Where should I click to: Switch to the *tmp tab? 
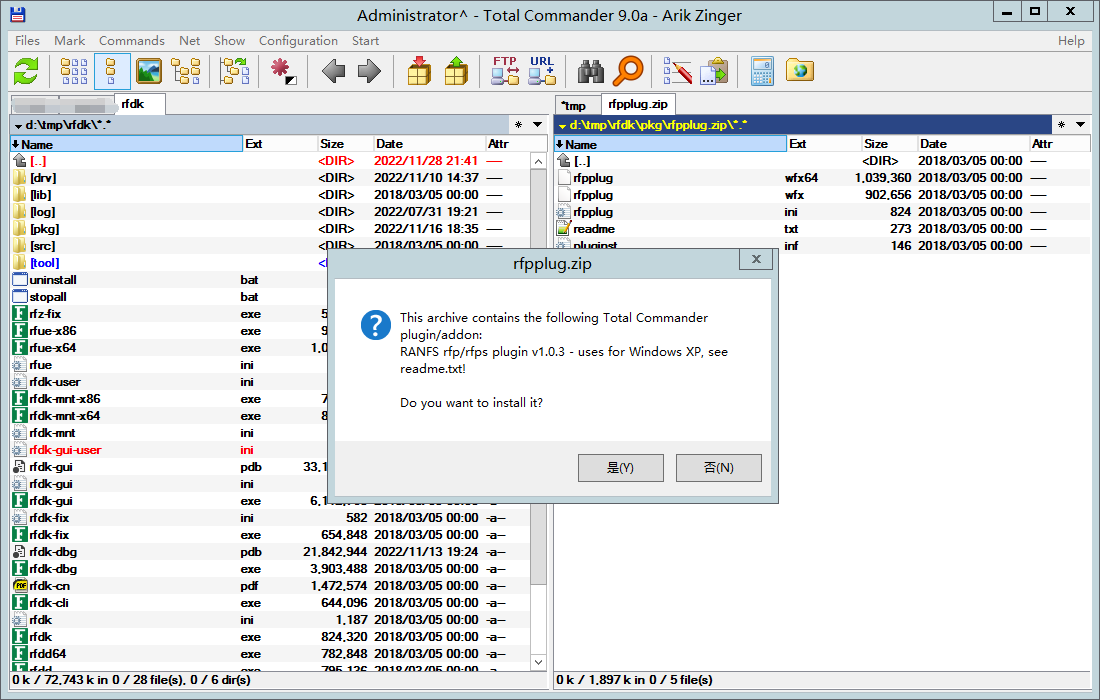574,105
